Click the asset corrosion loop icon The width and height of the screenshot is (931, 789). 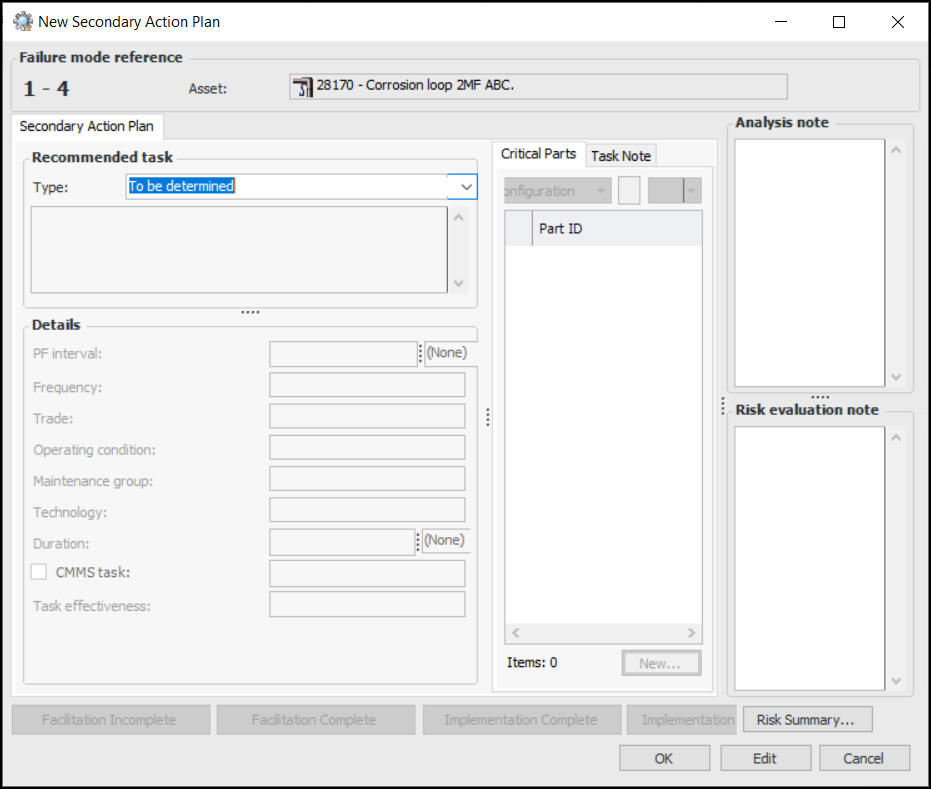point(302,87)
